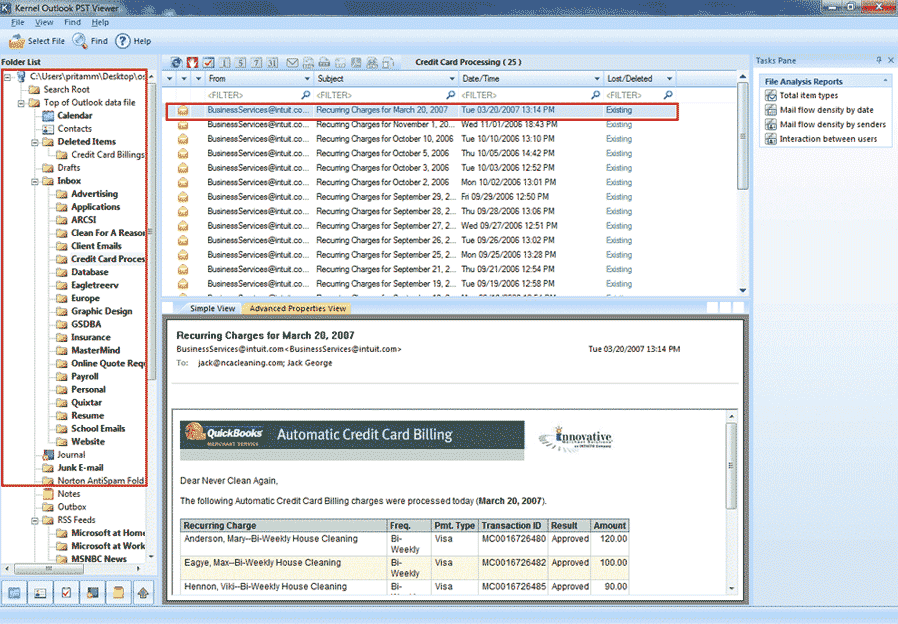
Task: Click the Contacts card shortcut button
Action: pyautogui.click(x=40, y=593)
